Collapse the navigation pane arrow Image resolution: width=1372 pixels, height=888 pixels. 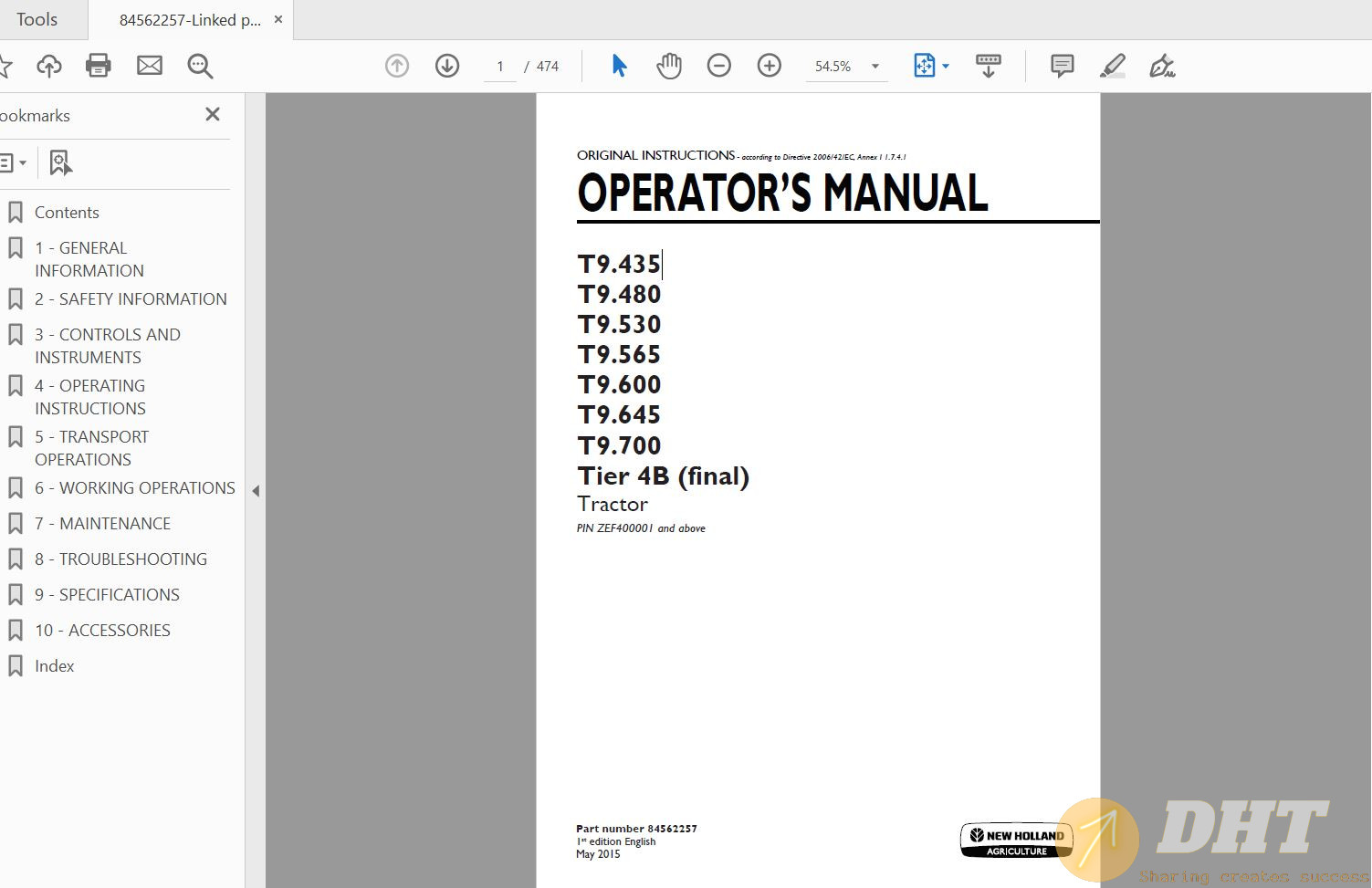256,491
